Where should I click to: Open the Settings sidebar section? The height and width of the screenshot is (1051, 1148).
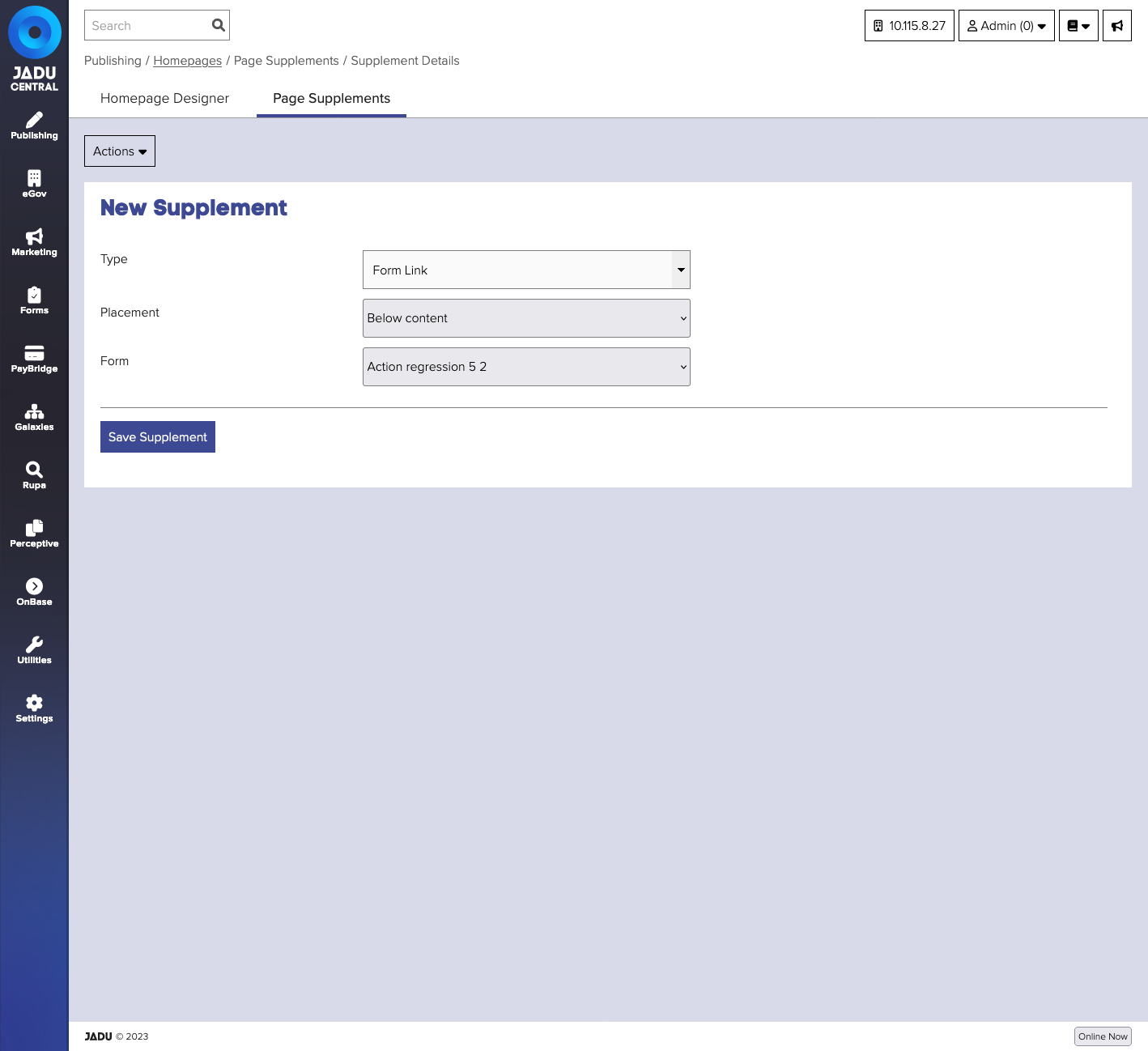(x=34, y=709)
